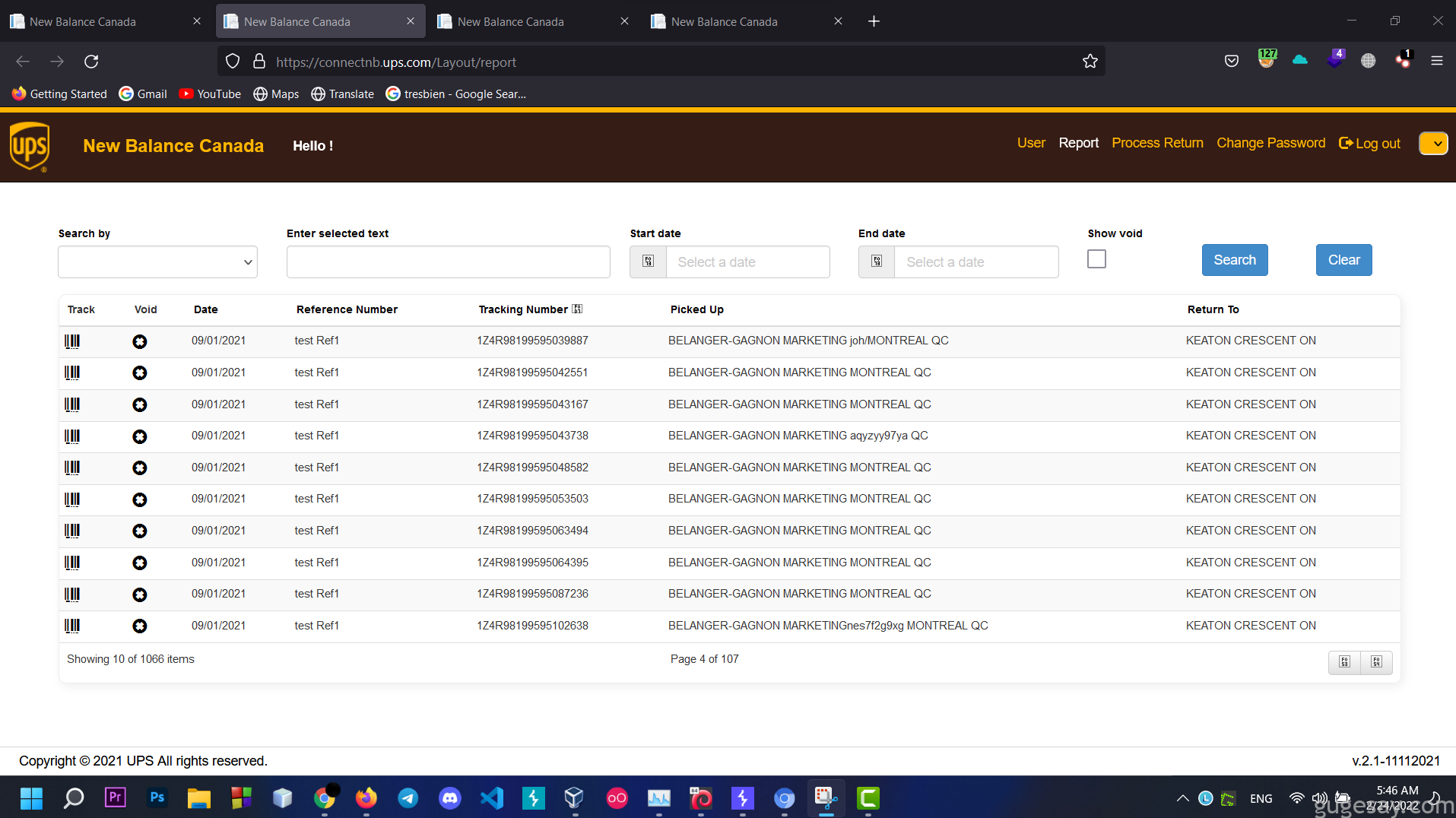
Task: Click the Reference Number column header
Action: (x=347, y=309)
